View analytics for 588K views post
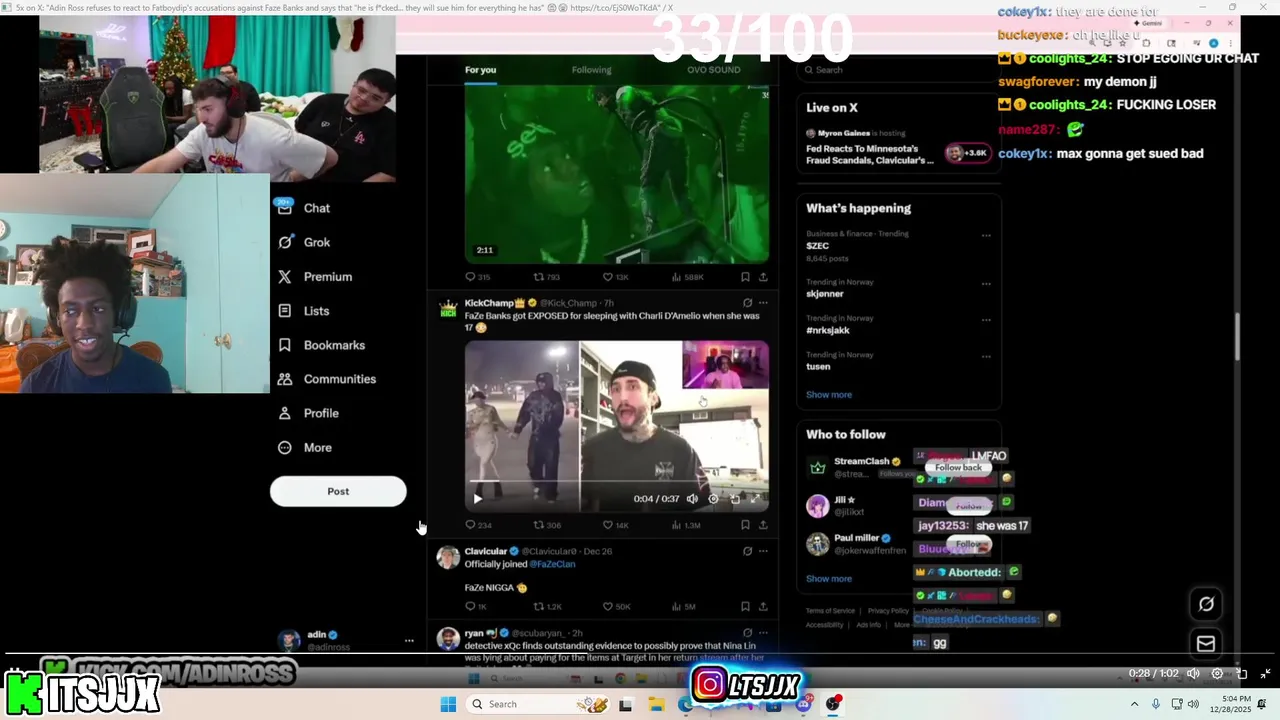1280x720 pixels. pos(688,277)
